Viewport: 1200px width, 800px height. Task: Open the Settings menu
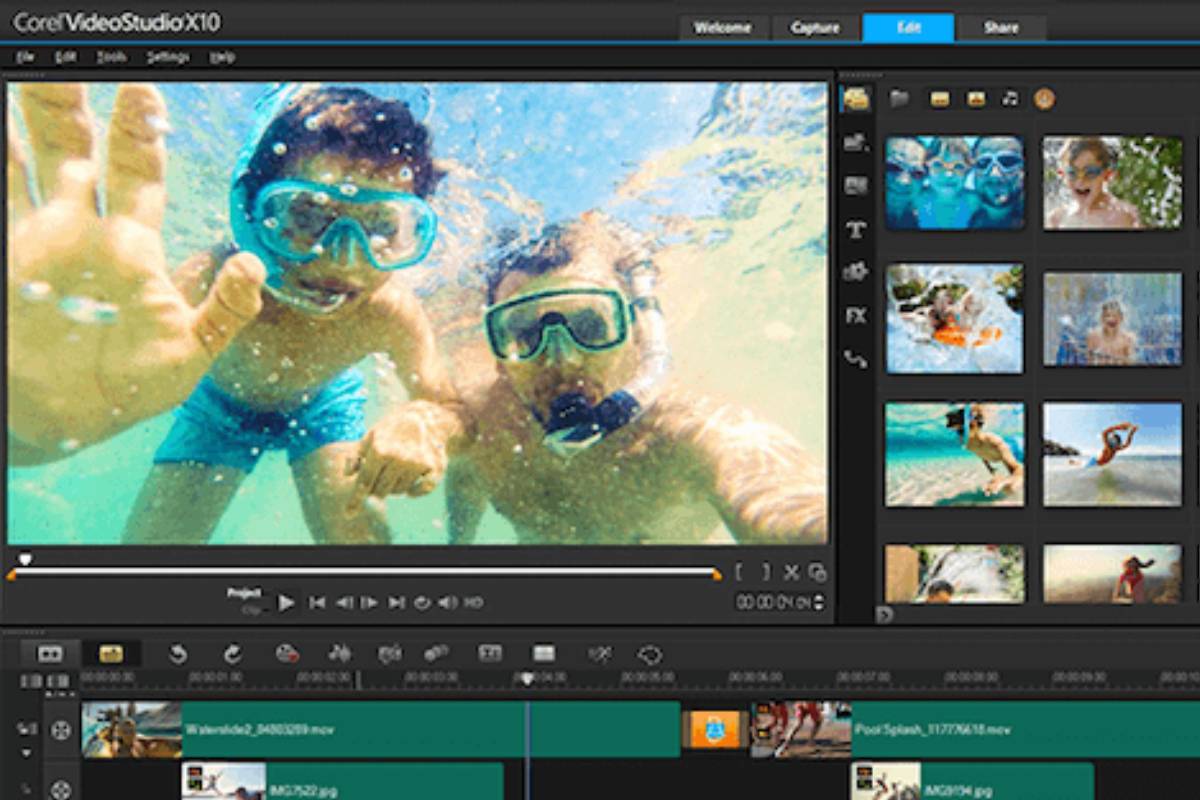pos(168,57)
